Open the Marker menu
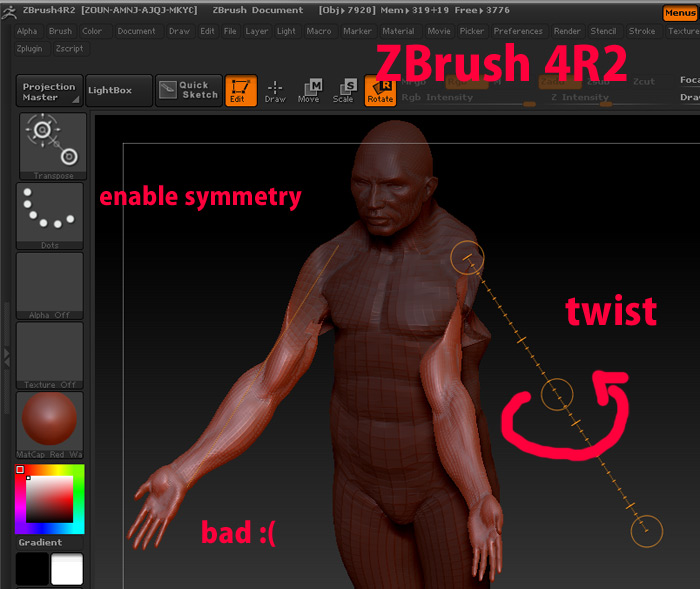The width and height of the screenshot is (700, 589). (x=357, y=31)
